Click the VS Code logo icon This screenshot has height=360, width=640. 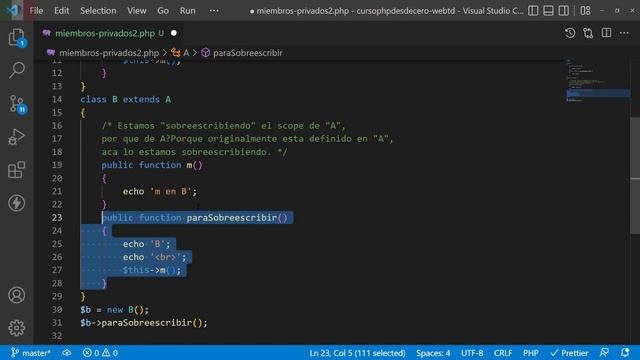13,10
